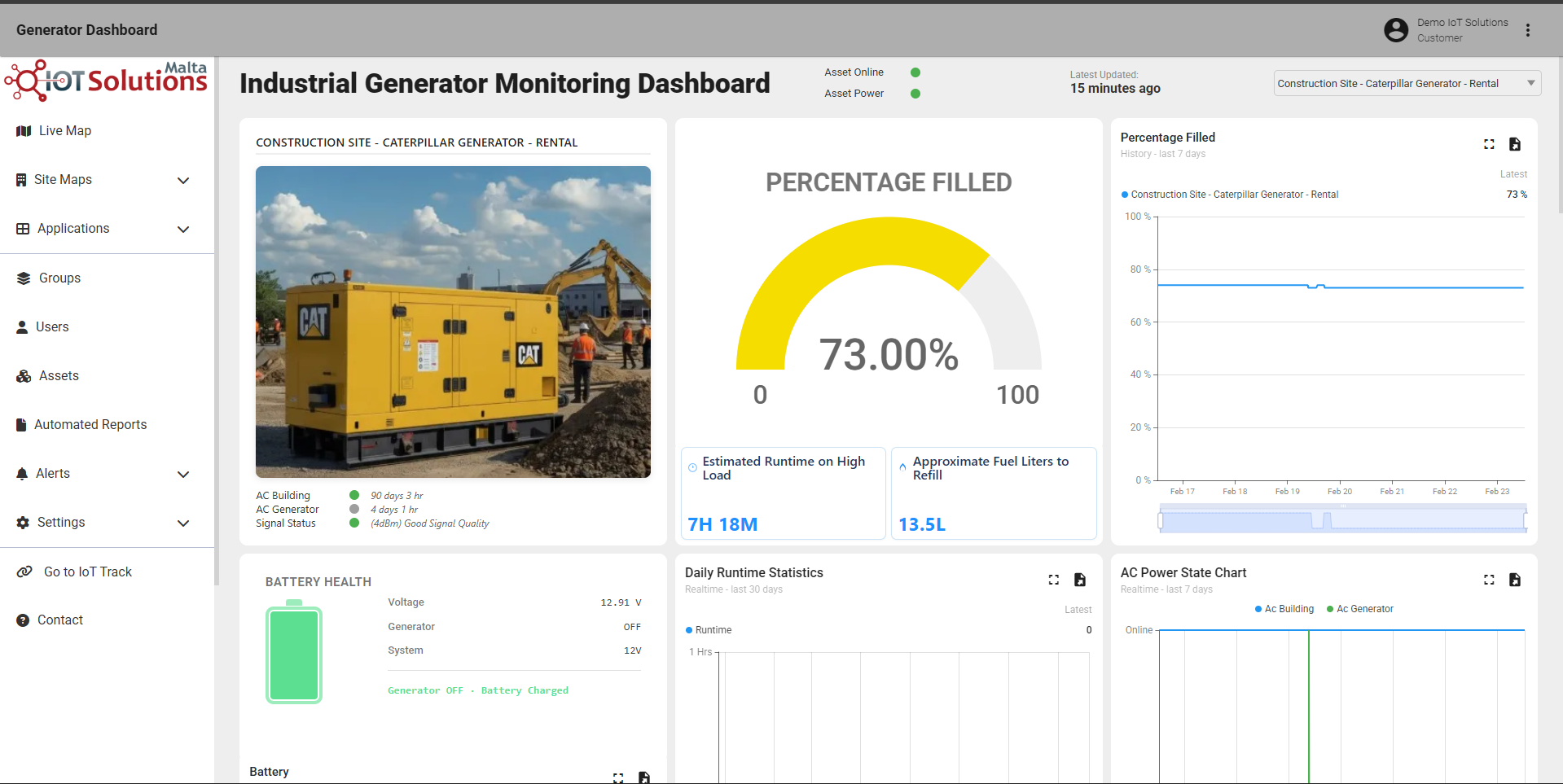Fullscreen the Daily Runtime Statistics chart
Viewport: 1563px width, 784px height.
coord(1054,580)
